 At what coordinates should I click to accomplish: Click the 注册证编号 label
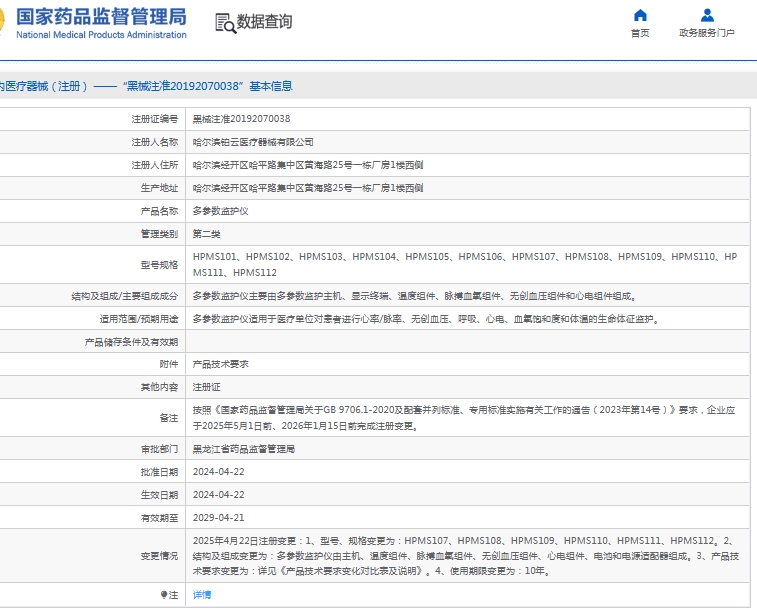point(154,119)
